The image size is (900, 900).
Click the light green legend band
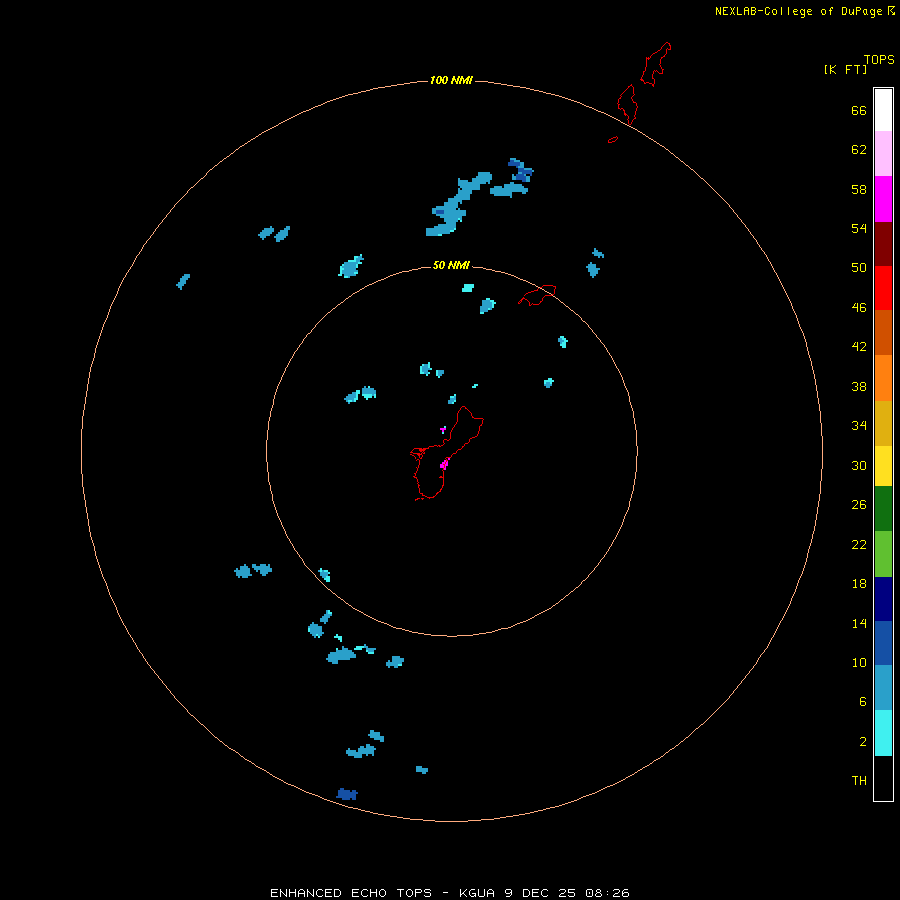pos(883,554)
